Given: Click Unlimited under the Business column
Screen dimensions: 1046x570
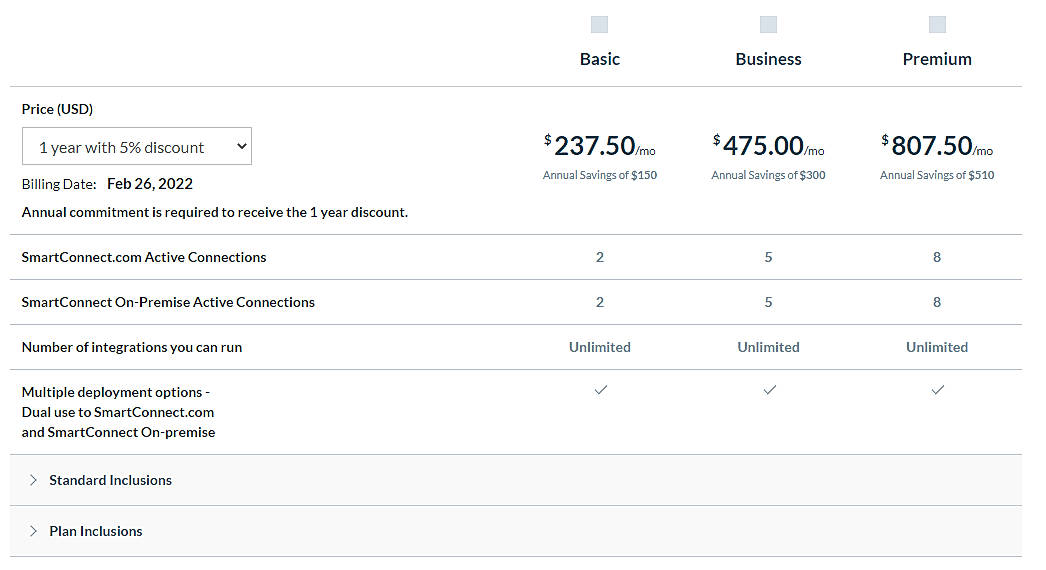Looking at the screenshot, I should tap(768, 347).
